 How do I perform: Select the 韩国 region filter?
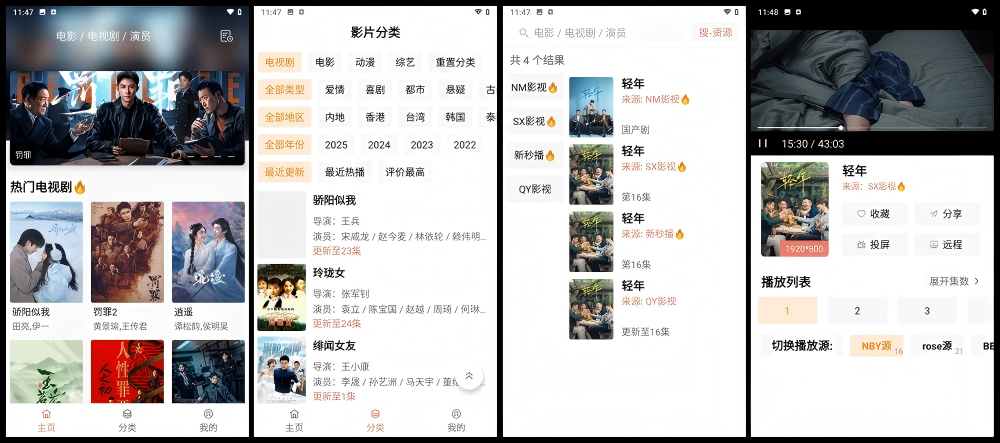(x=455, y=117)
